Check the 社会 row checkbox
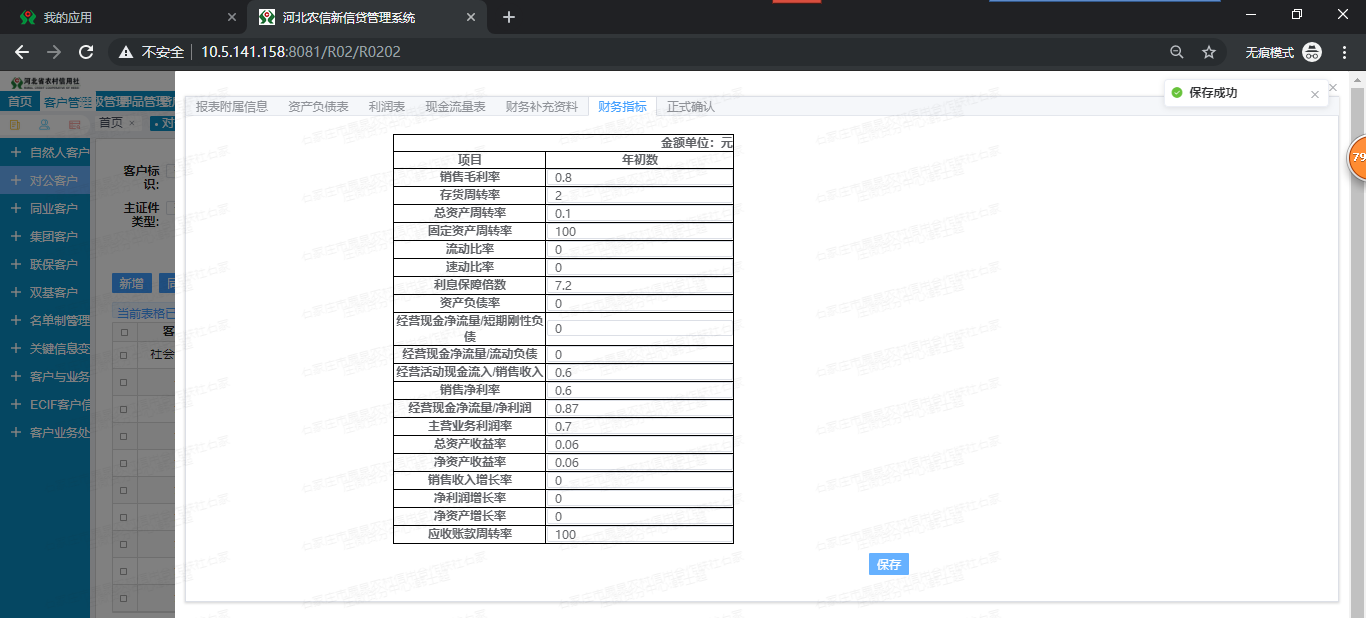Image resolution: width=1366 pixels, height=618 pixels. [x=123, y=354]
